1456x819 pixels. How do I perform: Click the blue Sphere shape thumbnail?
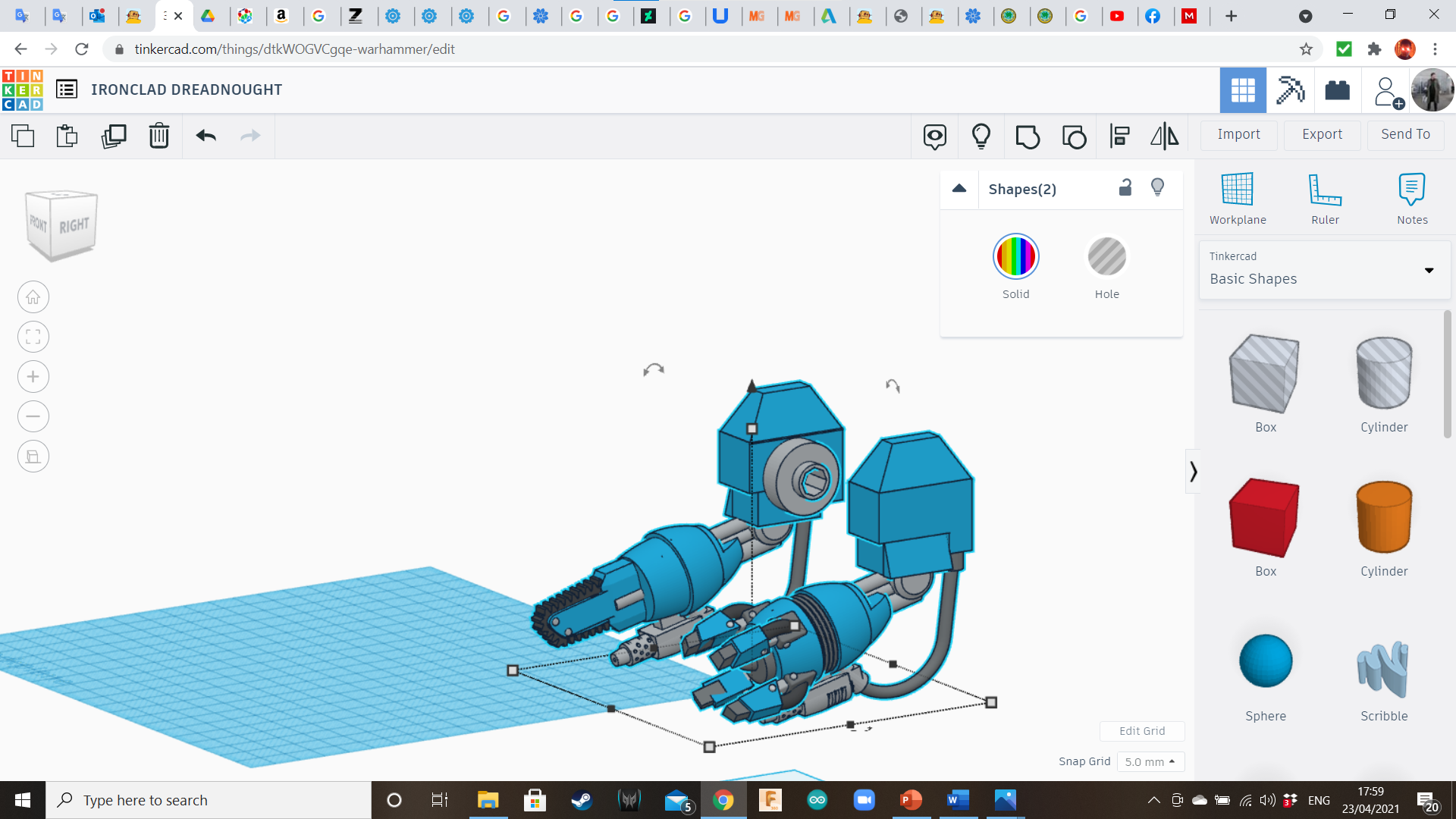point(1265,661)
